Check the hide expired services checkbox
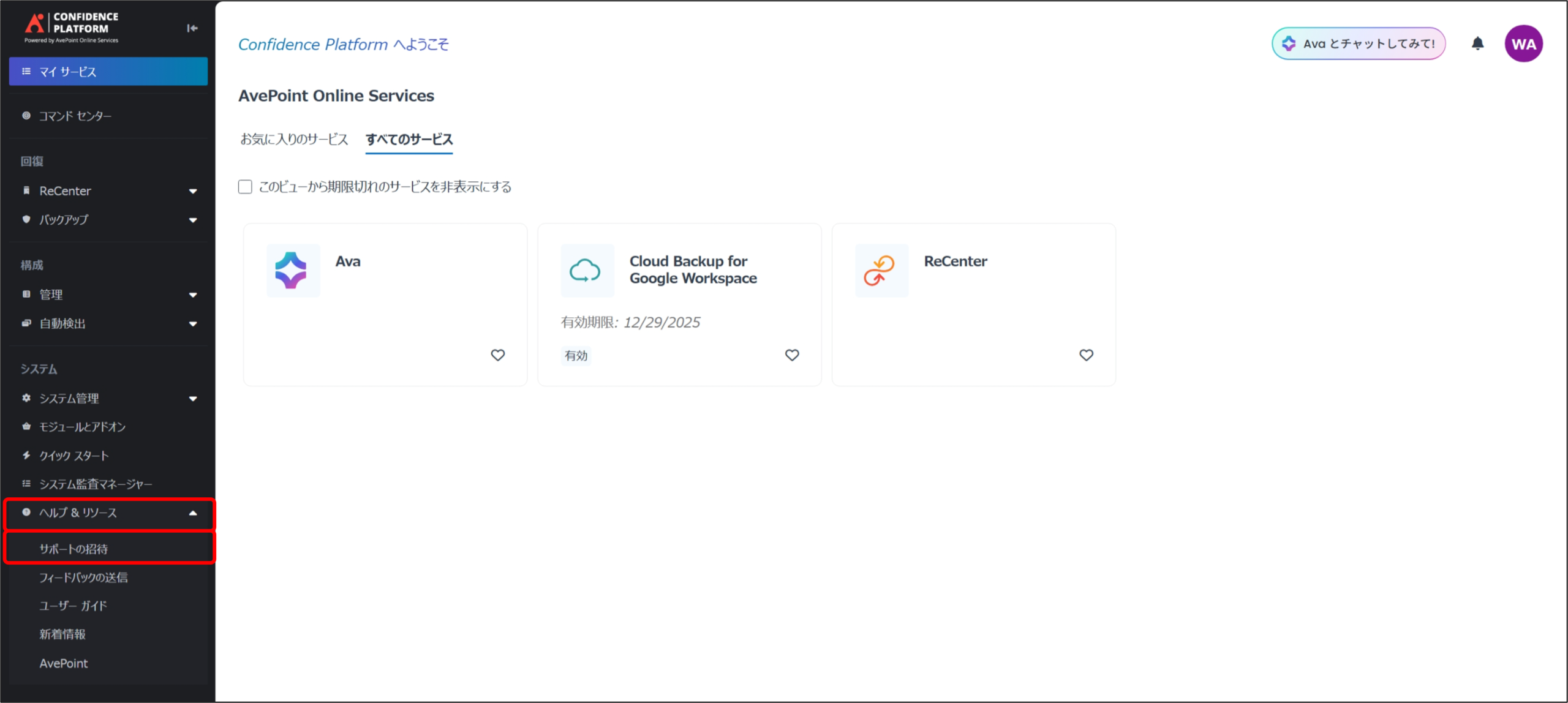Image resolution: width=1568 pixels, height=703 pixels. pyautogui.click(x=245, y=187)
